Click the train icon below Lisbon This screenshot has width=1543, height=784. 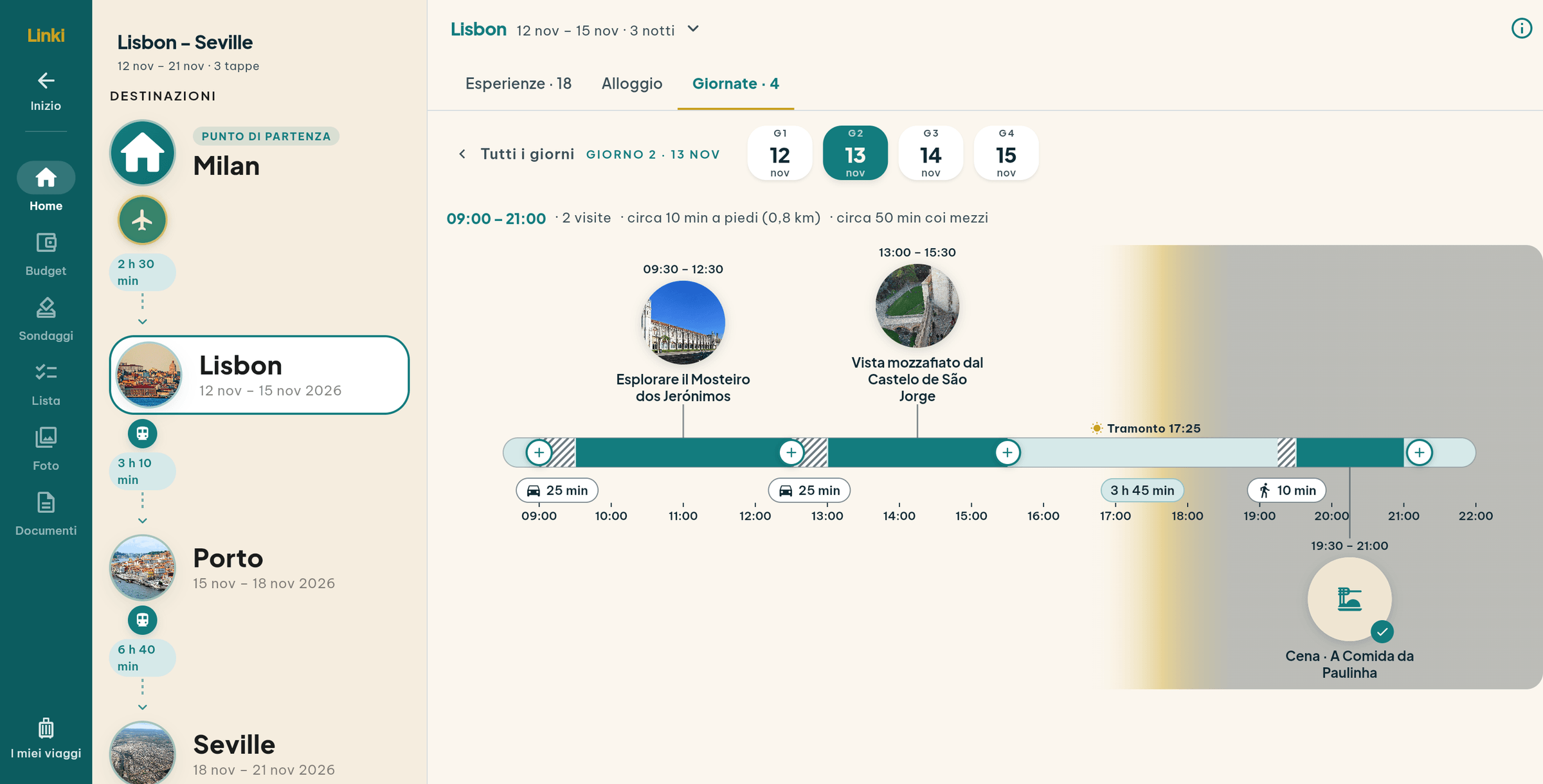pyautogui.click(x=142, y=433)
